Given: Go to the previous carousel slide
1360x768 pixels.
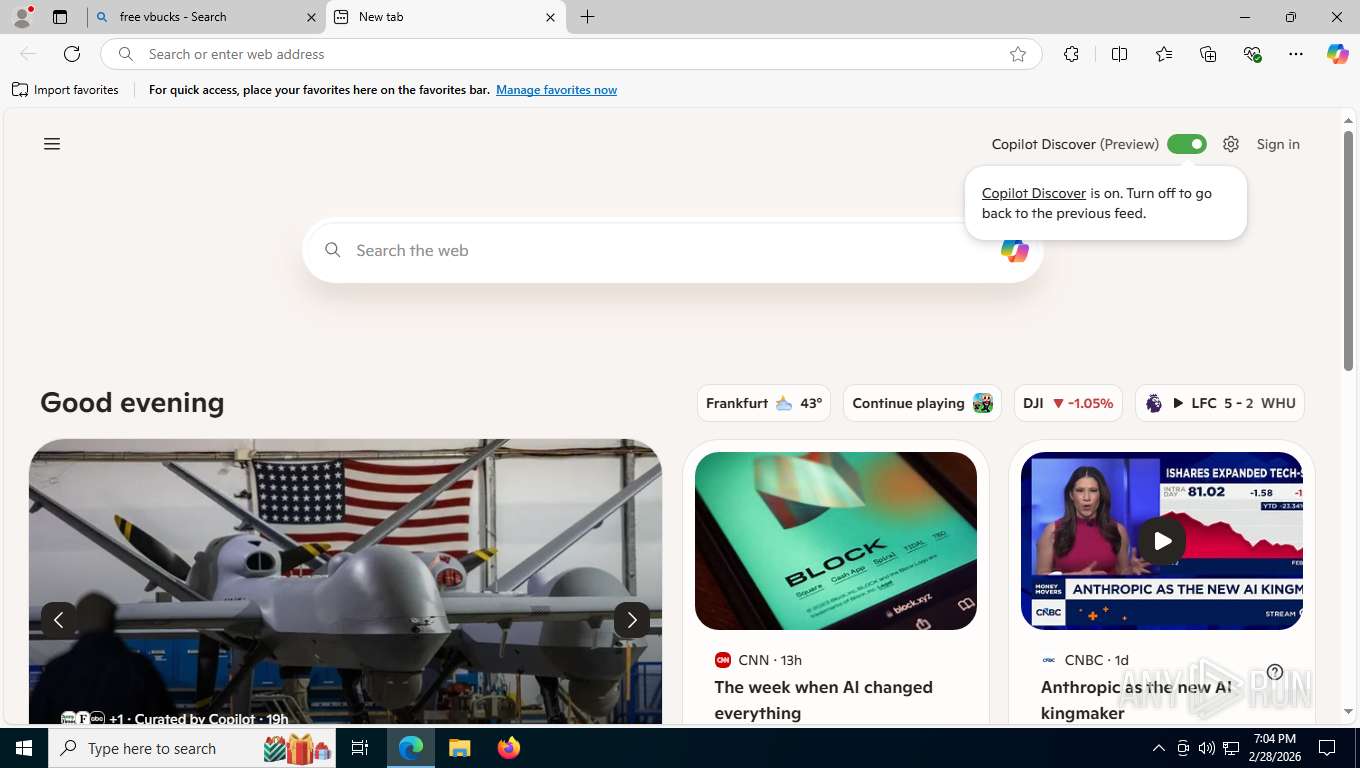Looking at the screenshot, I should 59,620.
